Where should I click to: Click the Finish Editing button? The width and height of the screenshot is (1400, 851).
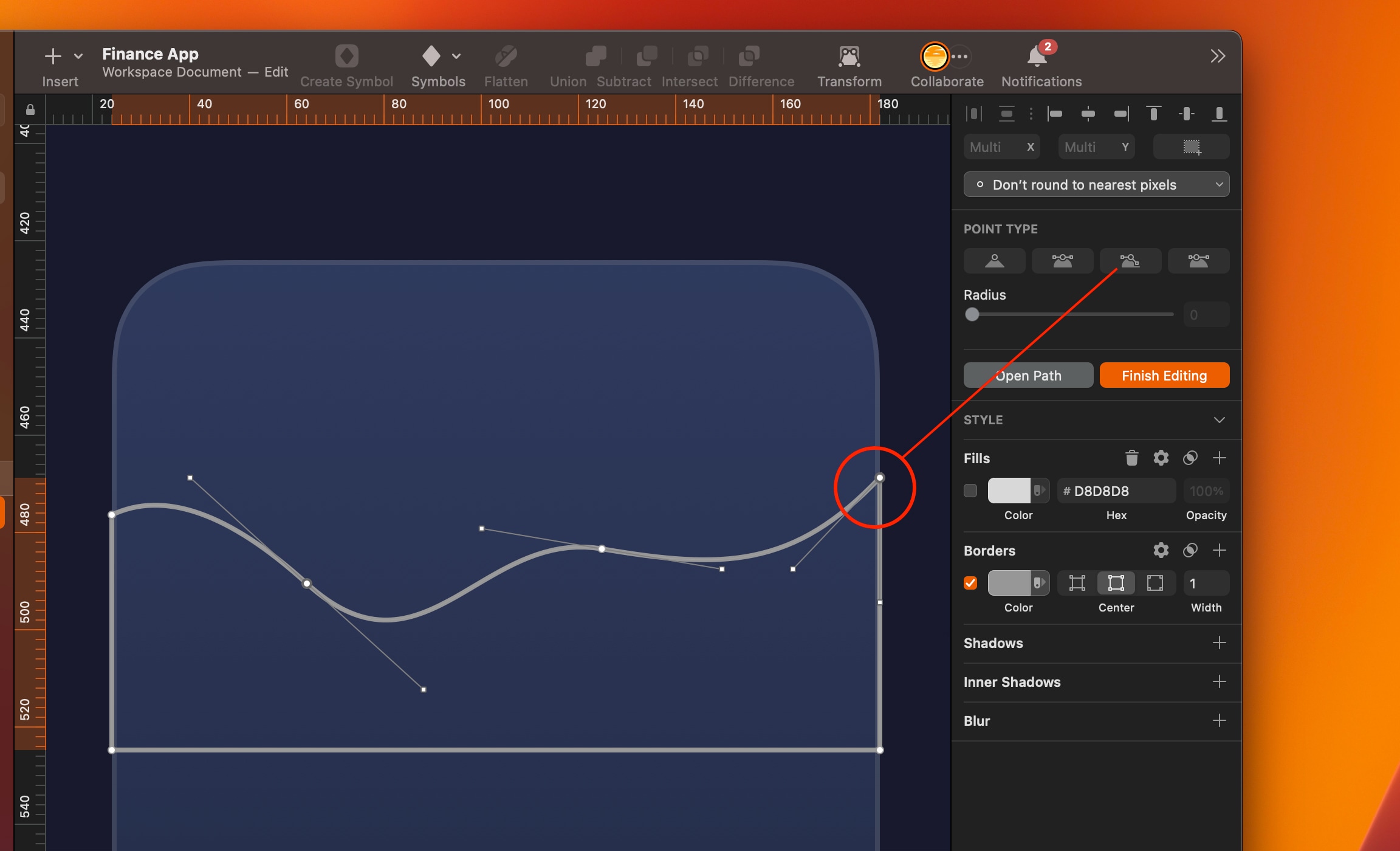(x=1164, y=376)
